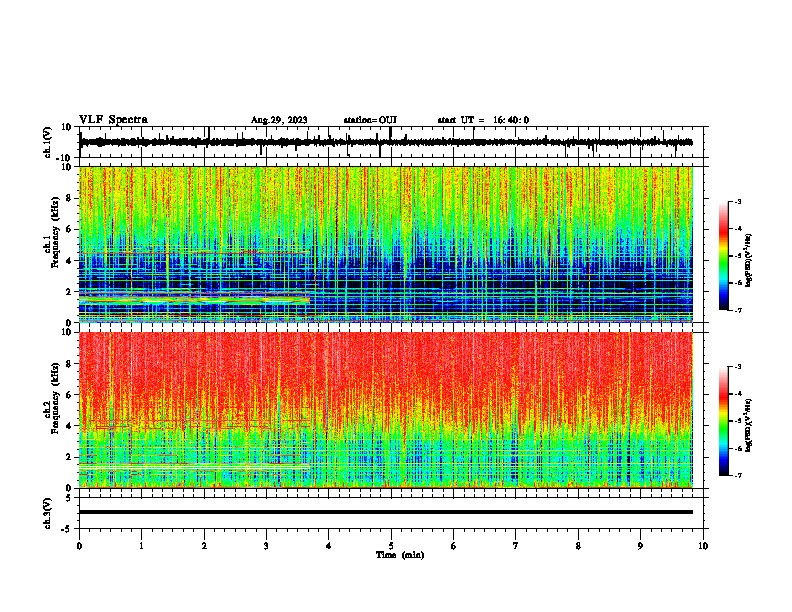Image resolution: width=792 pixels, height=612 pixels.
Task: Click the time axis tick label 3
Action: [266, 546]
